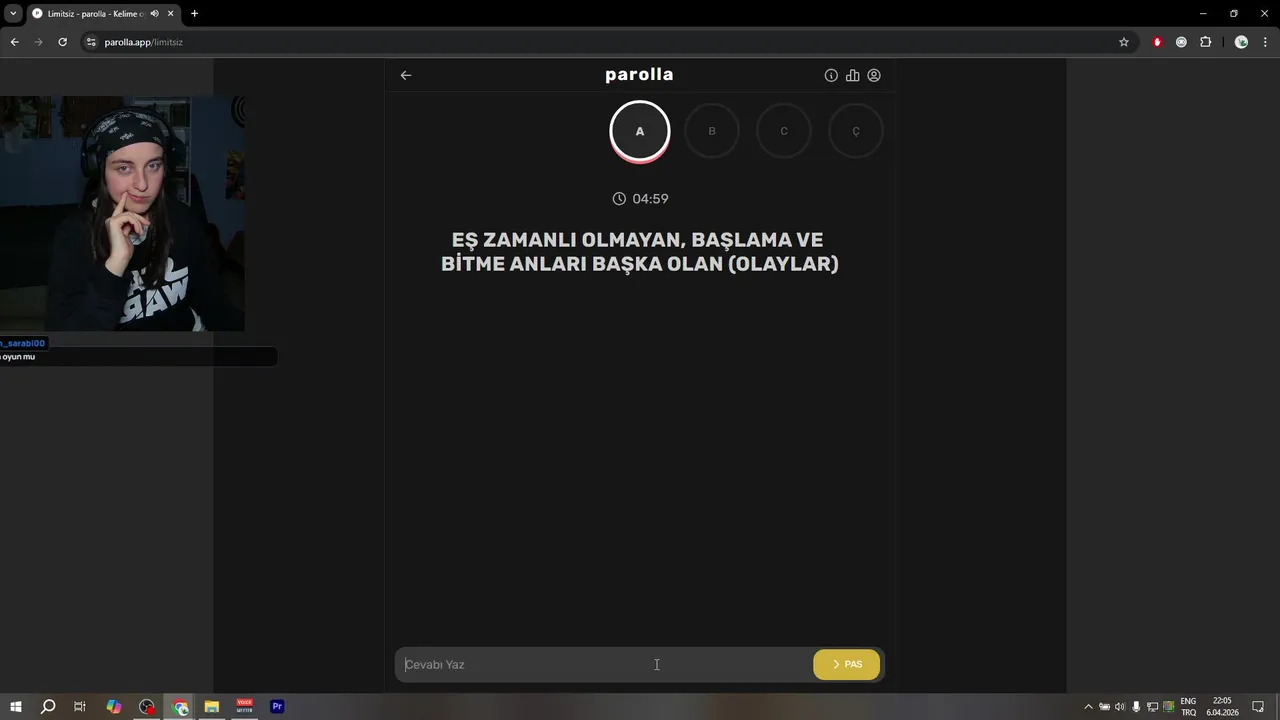Image resolution: width=1280 pixels, height=720 pixels.
Task: Click the parolla logo title
Action: (639, 75)
